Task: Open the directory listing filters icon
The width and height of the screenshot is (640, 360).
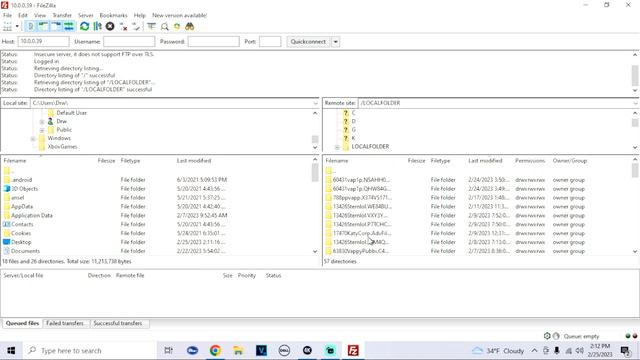Action: pos(151,27)
